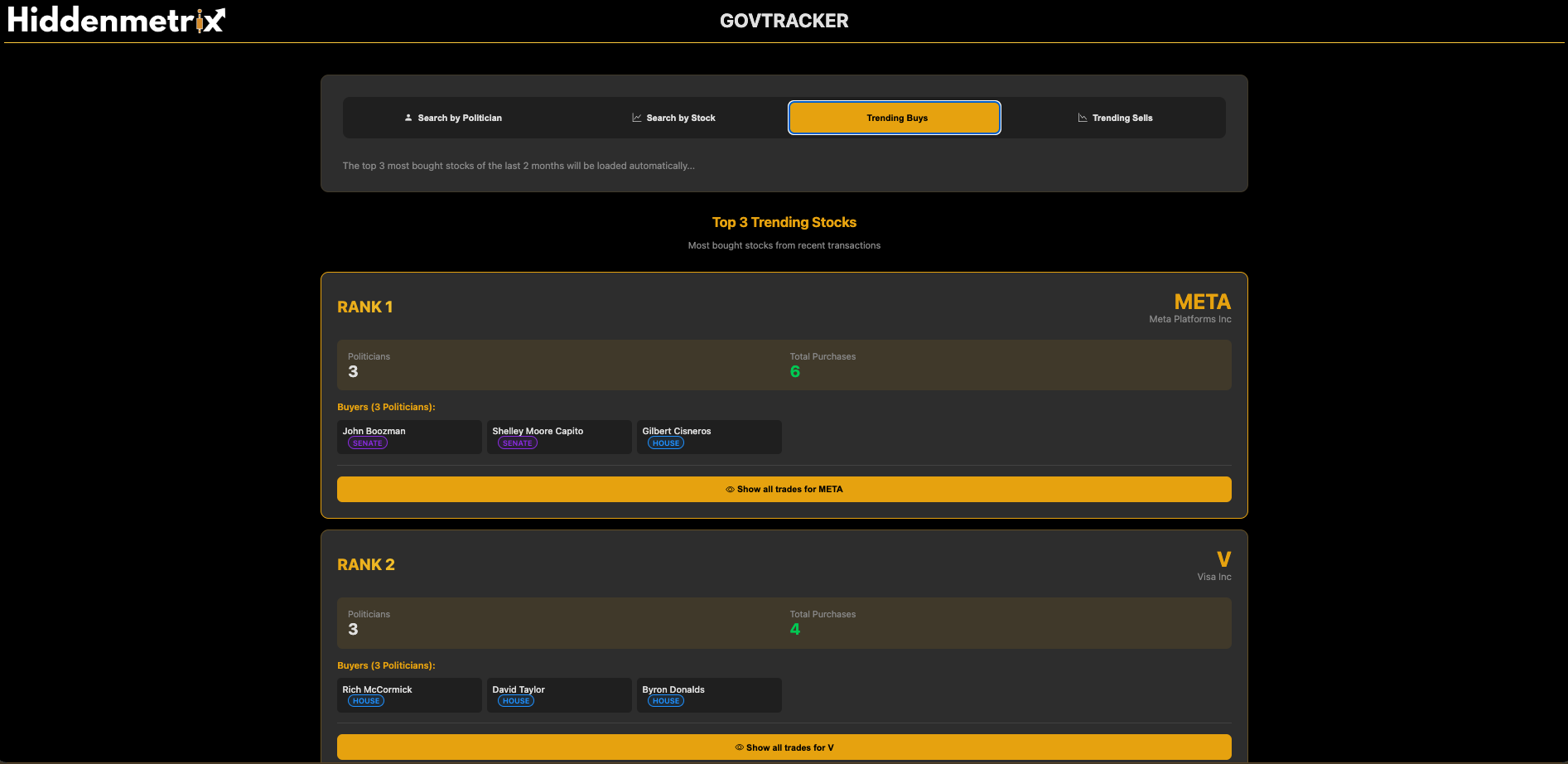Viewport: 1568px width, 764px height.
Task: Select the SENATE badge under John Boozman
Action: (367, 442)
